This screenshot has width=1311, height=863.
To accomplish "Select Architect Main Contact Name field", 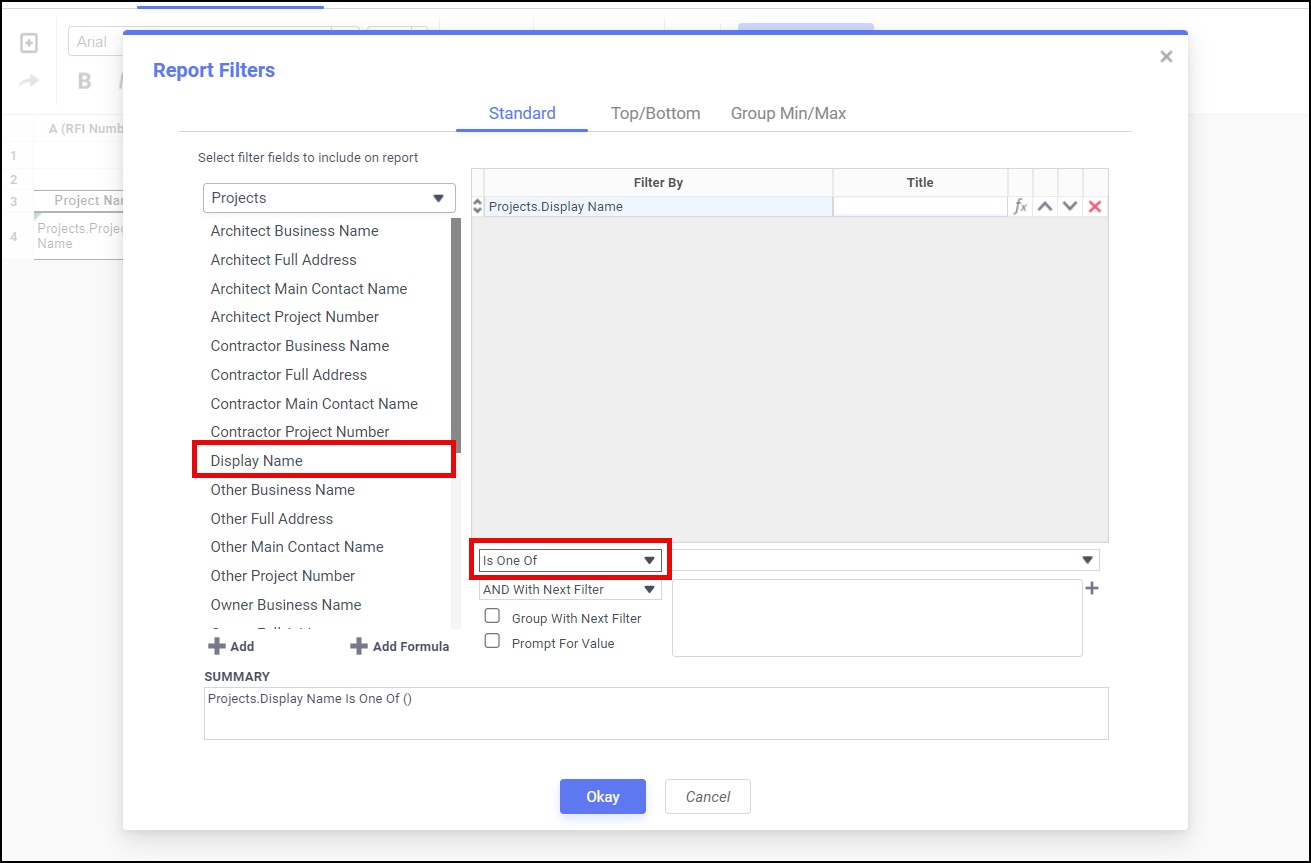I will [309, 289].
